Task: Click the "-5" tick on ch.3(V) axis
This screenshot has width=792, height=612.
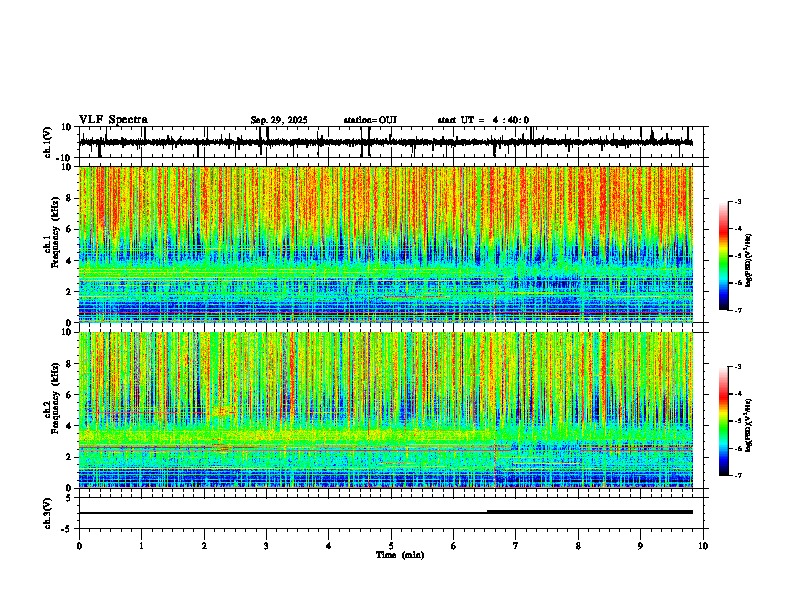Action: click(x=67, y=529)
